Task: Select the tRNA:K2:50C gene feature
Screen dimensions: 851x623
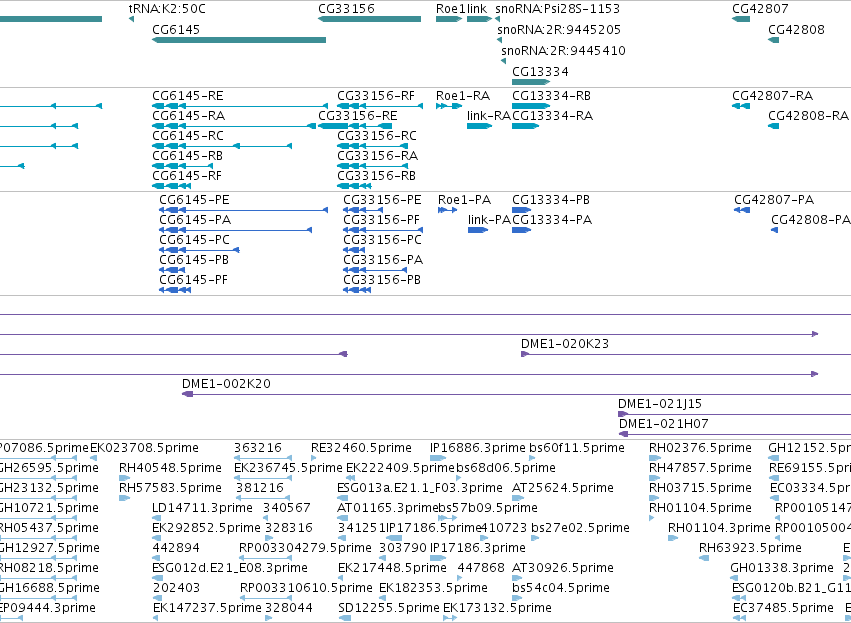Action: (131, 19)
